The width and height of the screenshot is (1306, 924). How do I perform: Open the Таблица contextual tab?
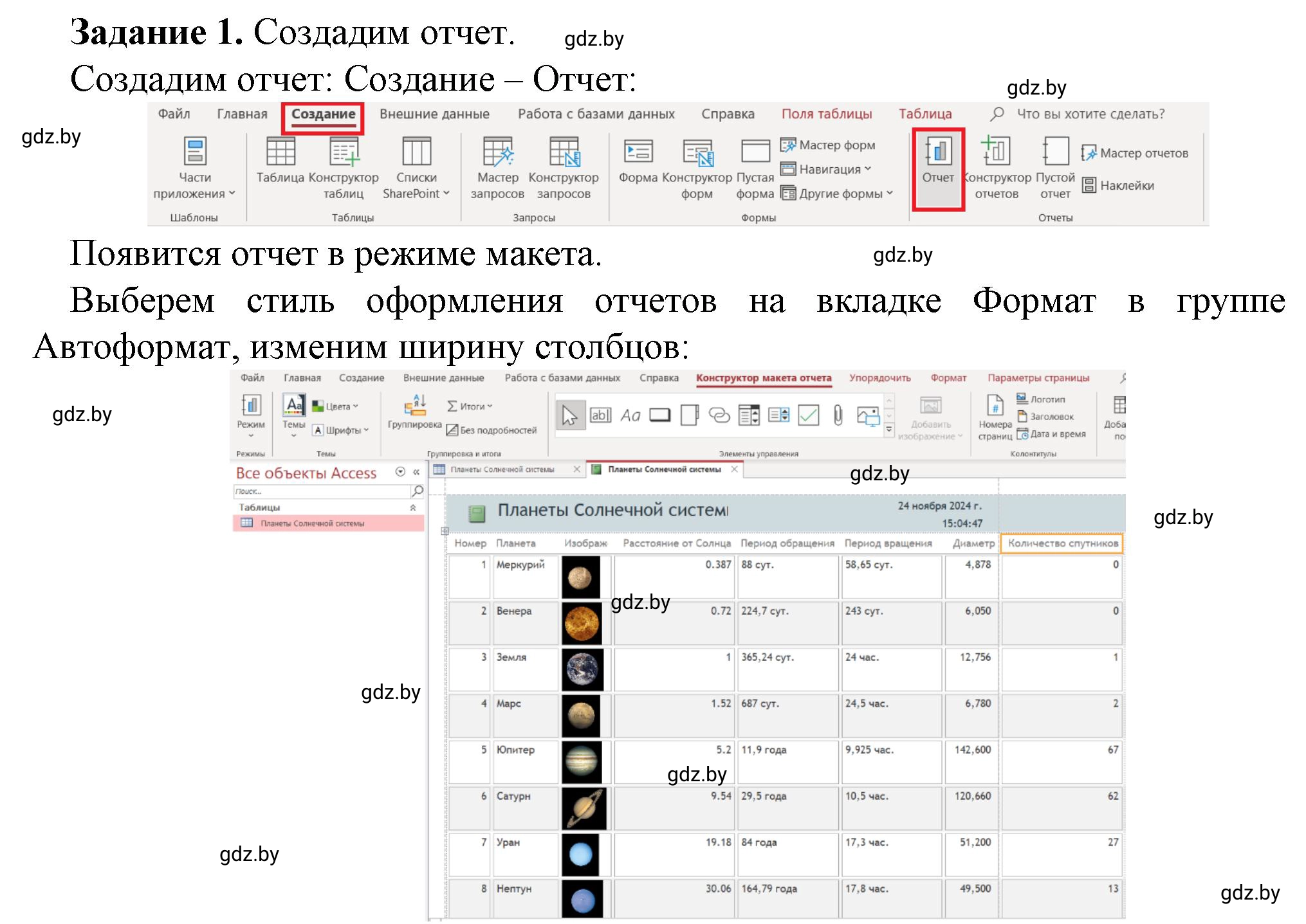925,114
